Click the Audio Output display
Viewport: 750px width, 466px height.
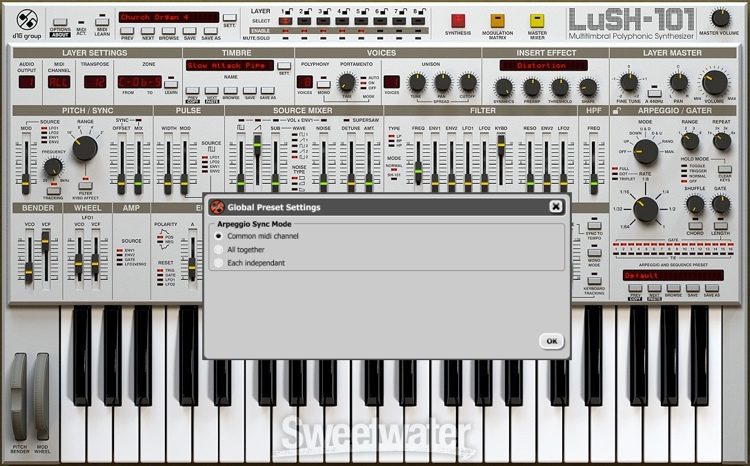click(27, 82)
